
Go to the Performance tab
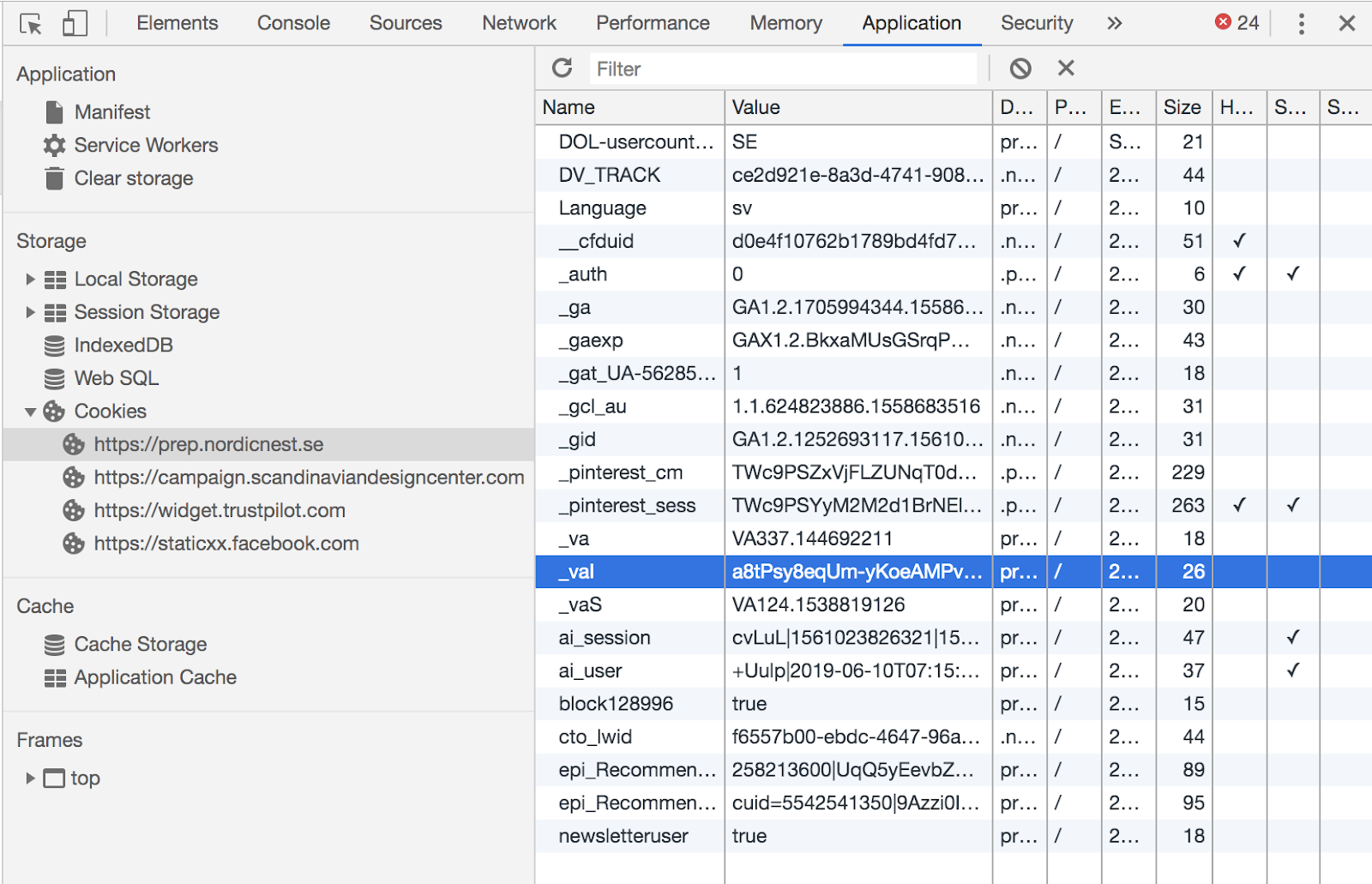tap(653, 23)
